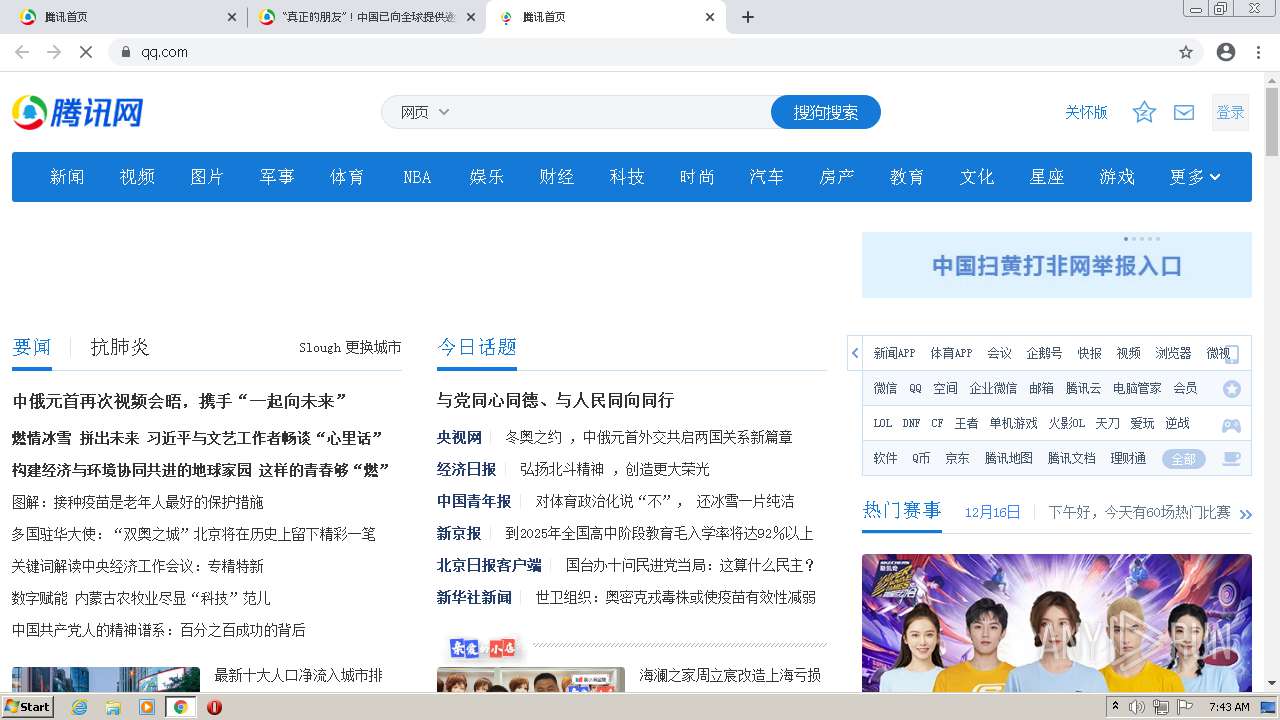This screenshot has width=1280, height=720.
Task: Click the 7:43 AM system clock
Action: [x=1229, y=707]
